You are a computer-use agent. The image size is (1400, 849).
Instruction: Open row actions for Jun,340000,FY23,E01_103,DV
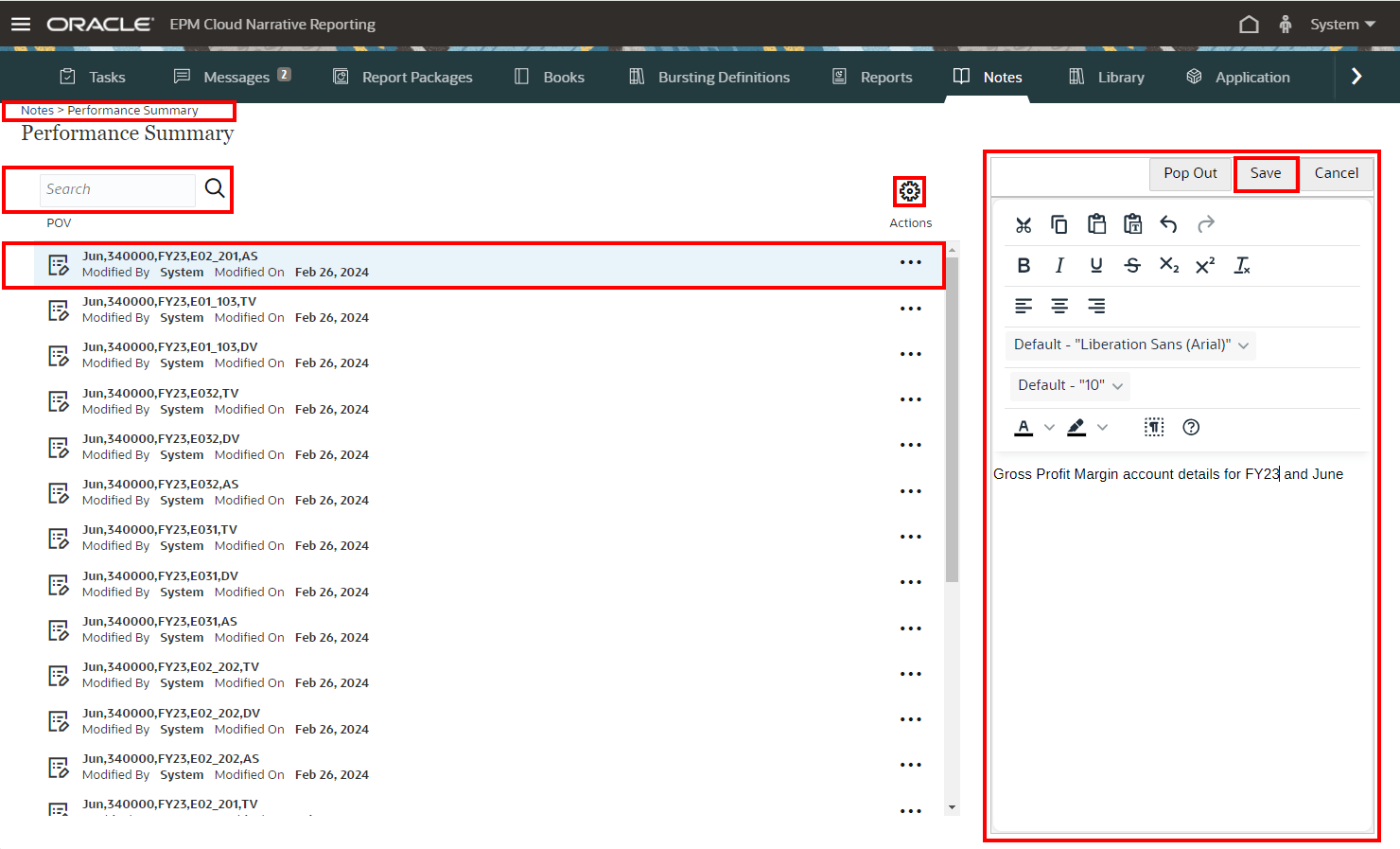pyautogui.click(x=911, y=354)
